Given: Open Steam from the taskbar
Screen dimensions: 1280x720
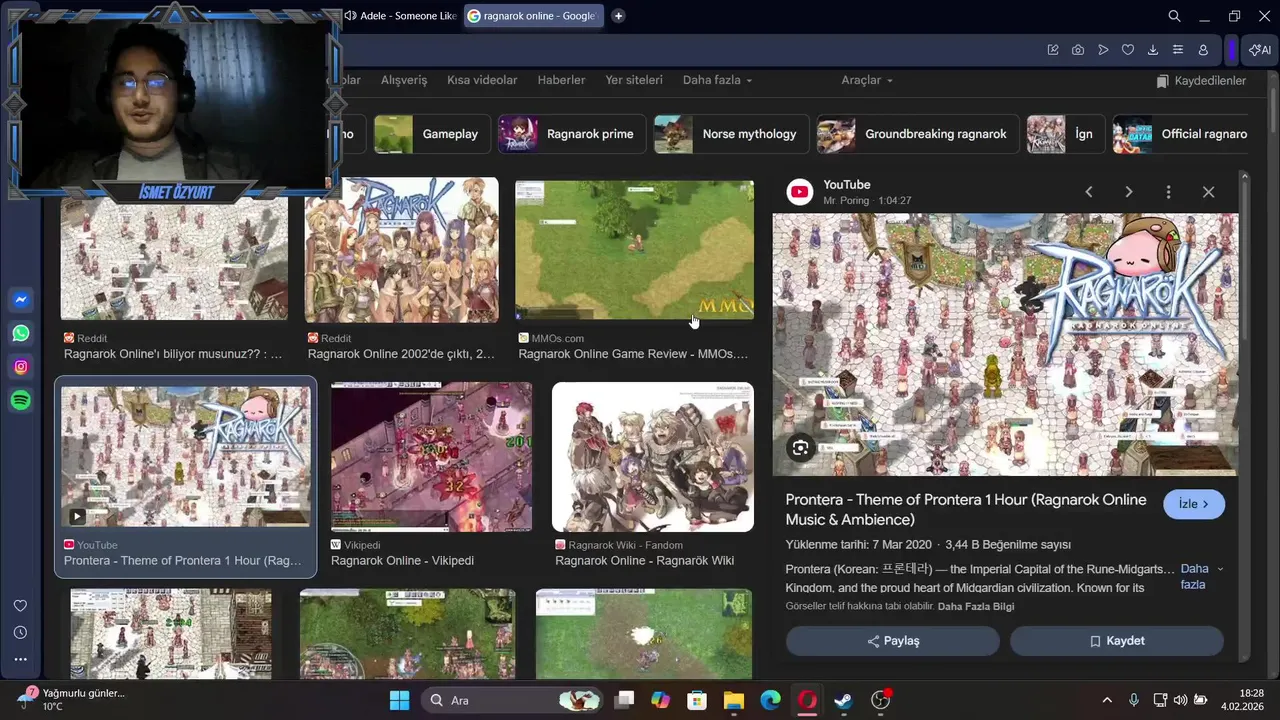Looking at the screenshot, I should (843, 700).
